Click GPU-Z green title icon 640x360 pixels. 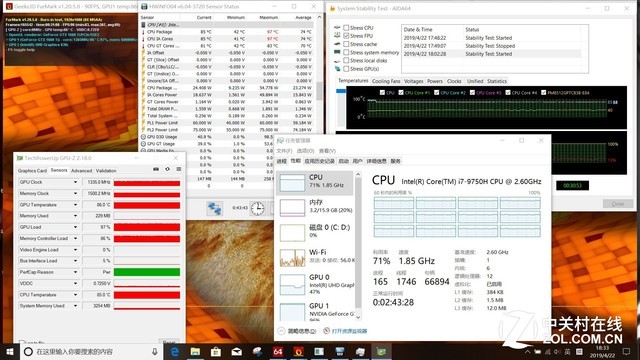[20, 158]
